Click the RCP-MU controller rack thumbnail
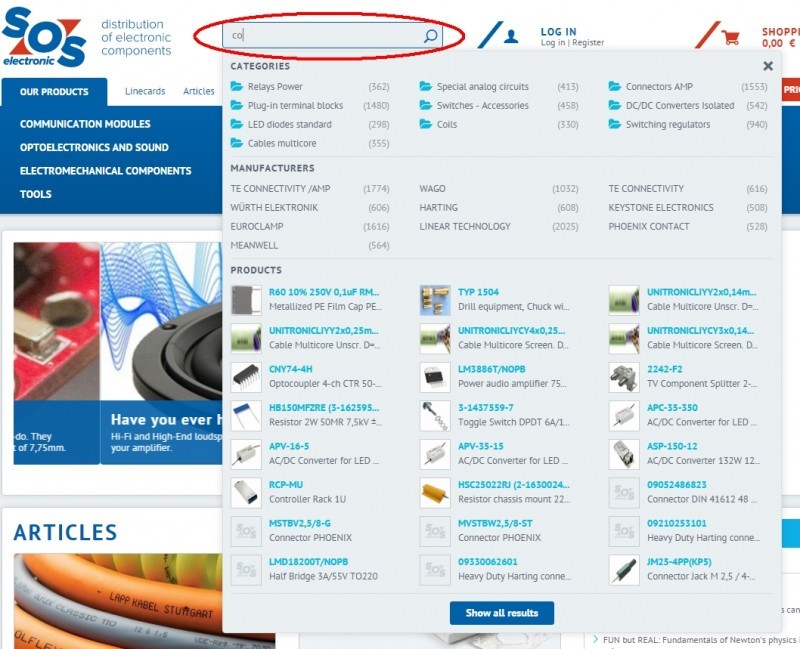 click(x=246, y=492)
